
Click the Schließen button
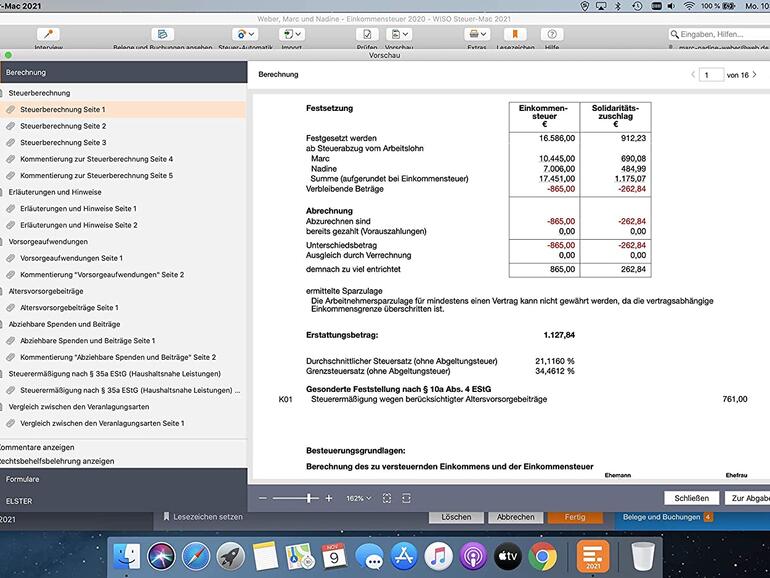(x=691, y=498)
